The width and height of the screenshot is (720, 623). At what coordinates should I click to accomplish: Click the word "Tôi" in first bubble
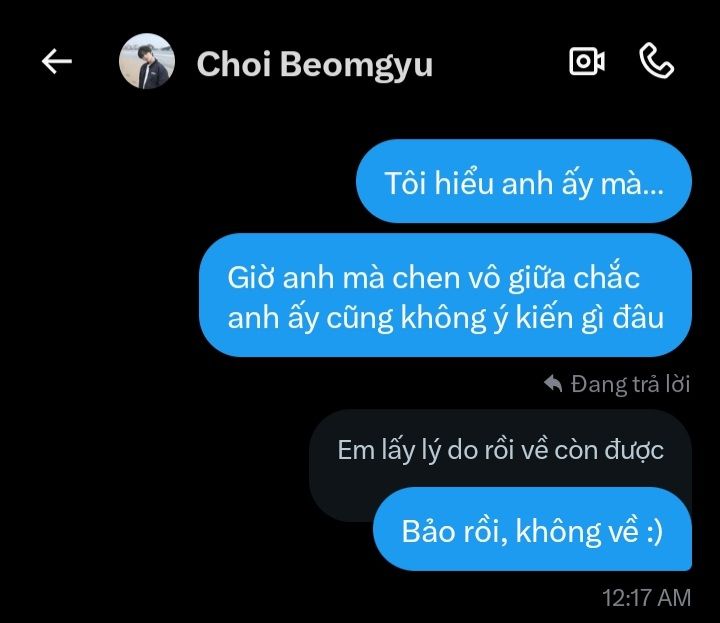(x=406, y=183)
